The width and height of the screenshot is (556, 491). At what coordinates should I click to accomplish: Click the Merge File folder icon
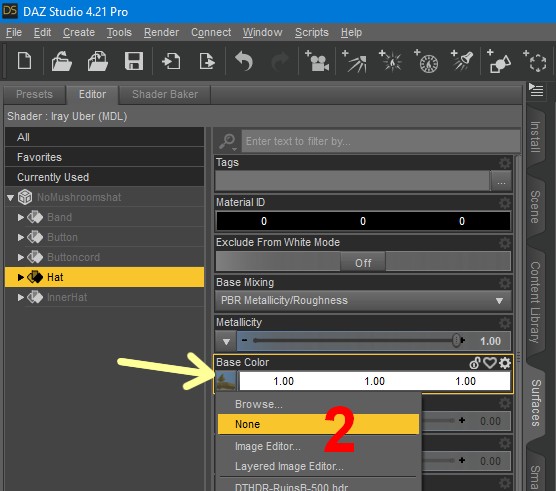pyautogui.click(x=98, y=61)
